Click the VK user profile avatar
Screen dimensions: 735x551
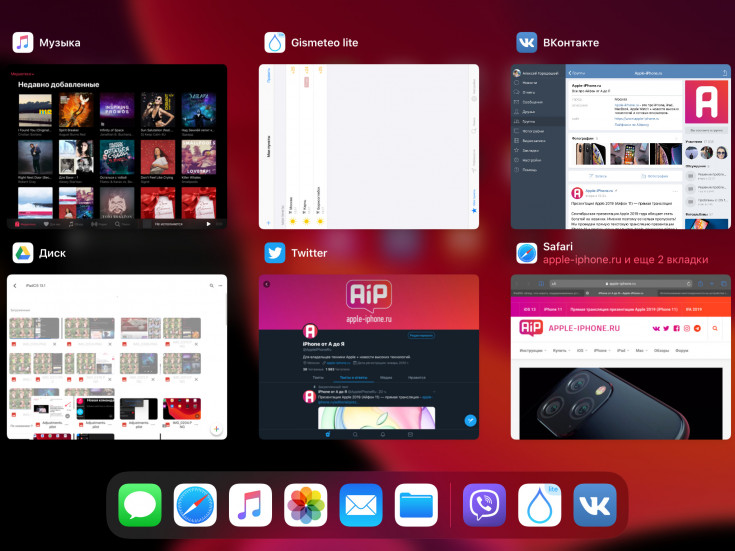pos(517,73)
